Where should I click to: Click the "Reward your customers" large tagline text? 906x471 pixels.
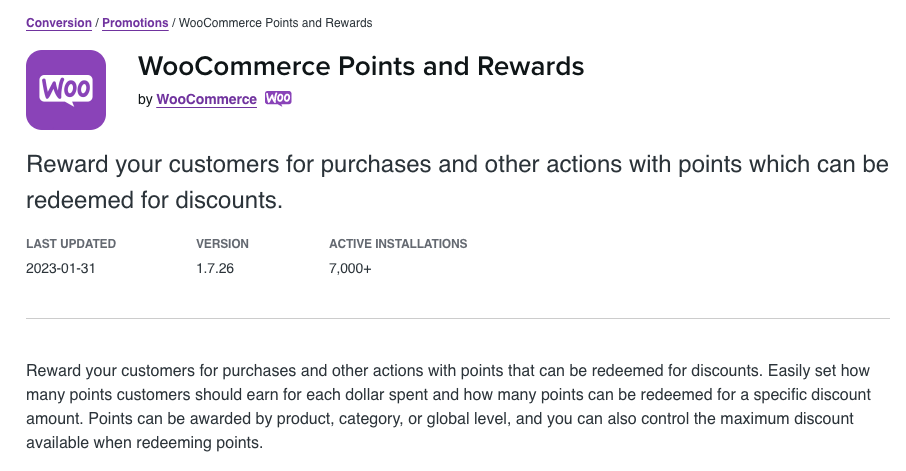[457, 164]
